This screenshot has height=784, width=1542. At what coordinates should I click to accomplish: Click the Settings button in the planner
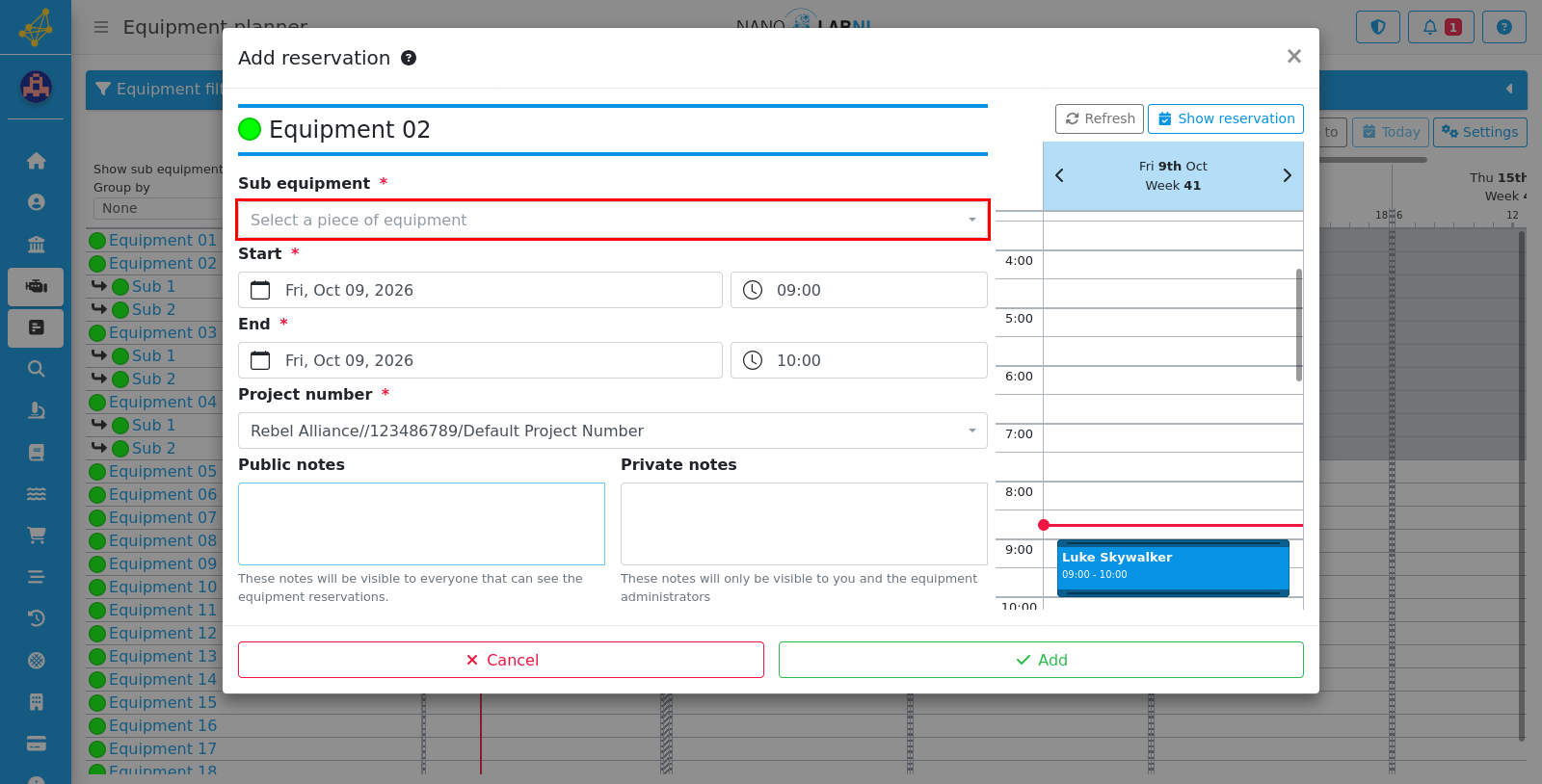pyautogui.click(x=1479, y=132)
